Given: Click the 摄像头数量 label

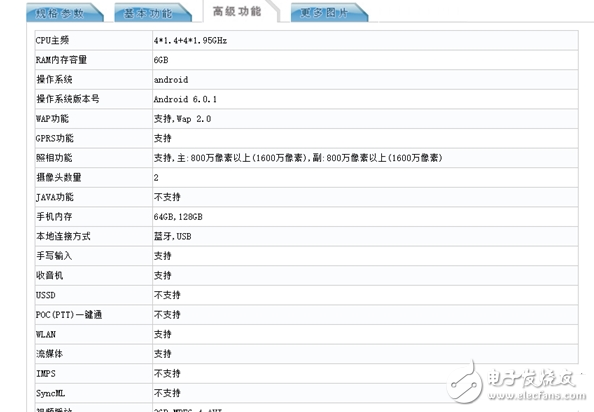Looking at the screenshot, I should point(59,178).
